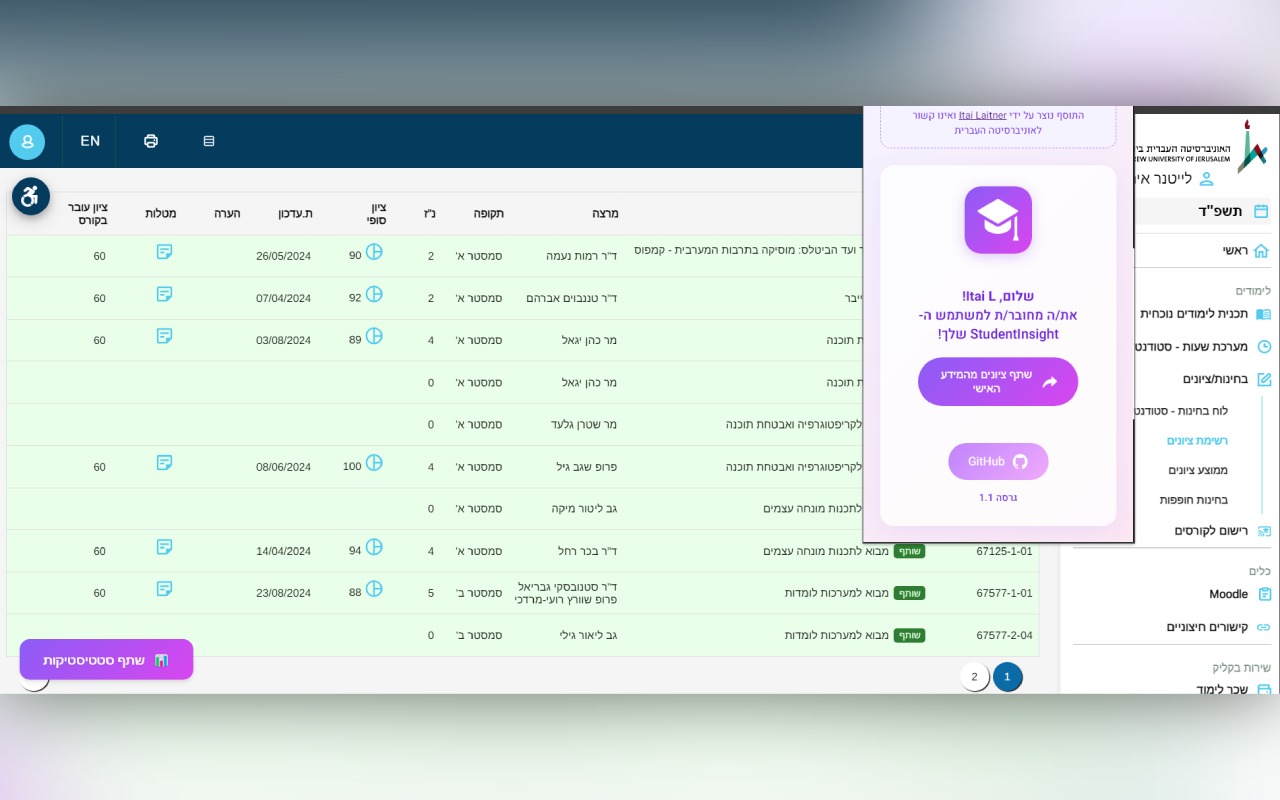Open the user profile avatar icon
The height and width of the screenshot is (800, 1280).
point(27,142)
